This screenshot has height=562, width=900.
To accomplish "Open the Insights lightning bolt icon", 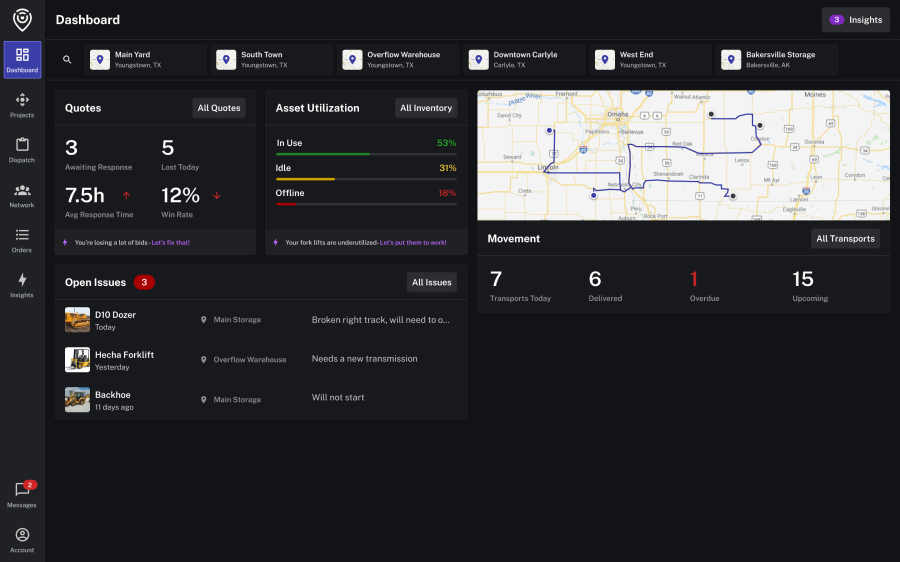I will coord(22,285).
